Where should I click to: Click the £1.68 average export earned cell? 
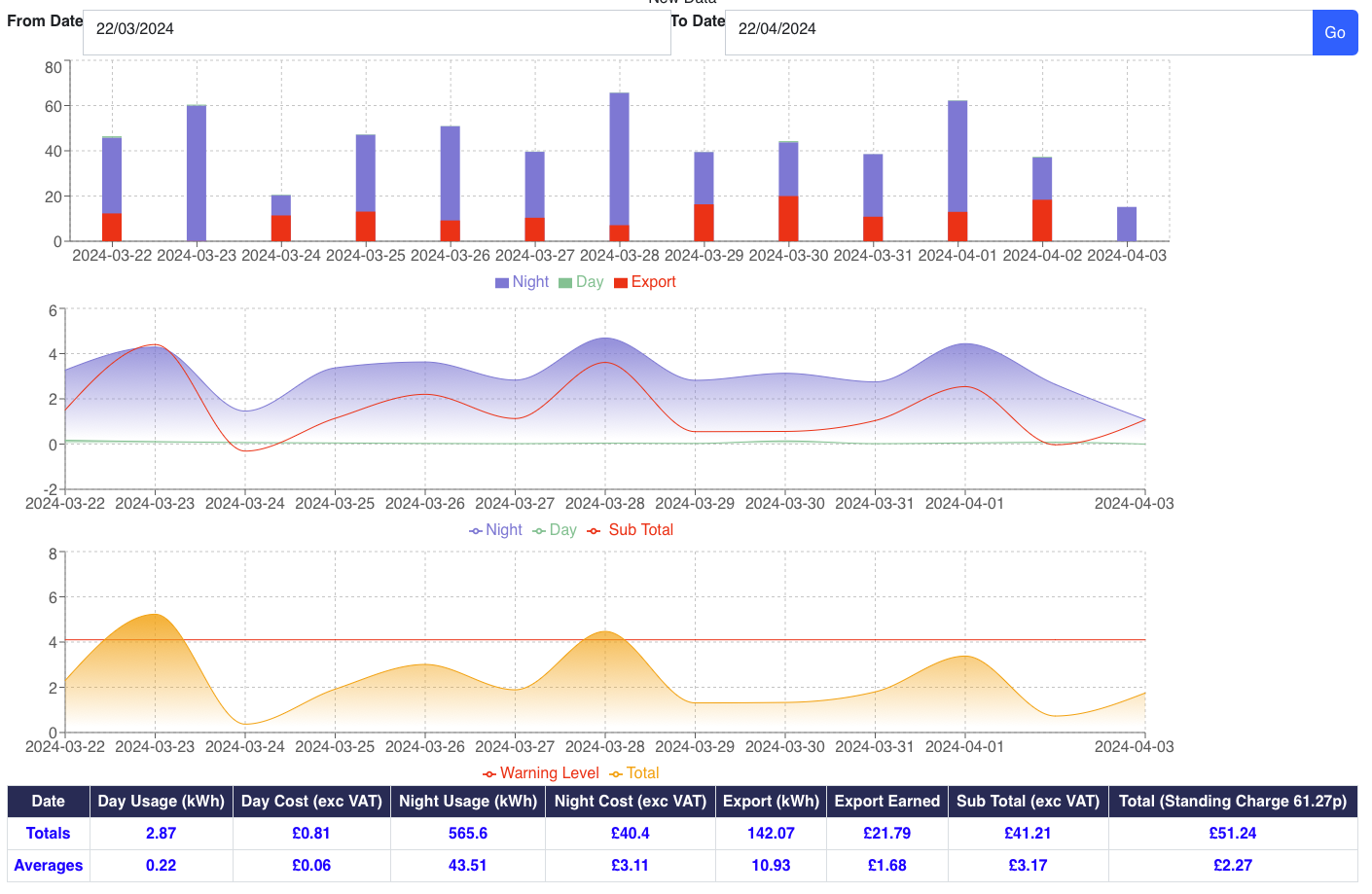click(887, 866)
